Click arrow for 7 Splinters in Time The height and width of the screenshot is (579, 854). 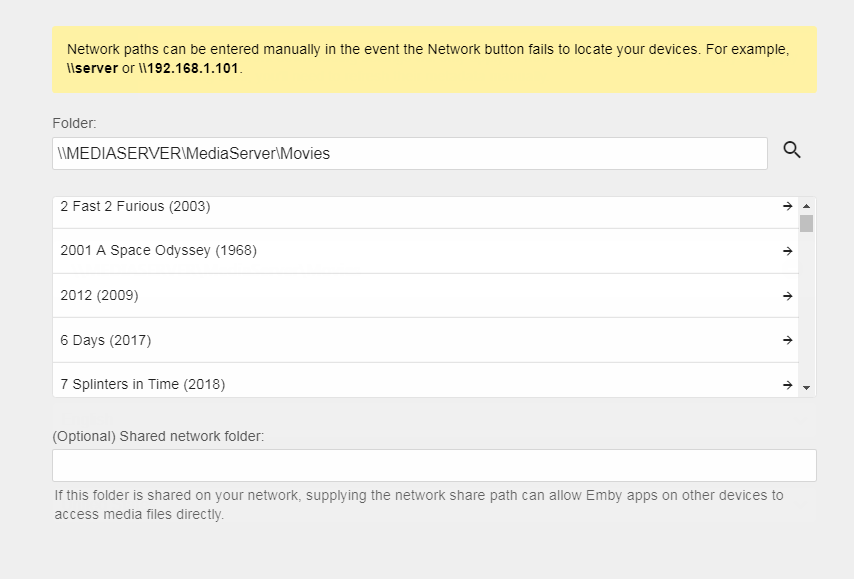coord(788,384)
